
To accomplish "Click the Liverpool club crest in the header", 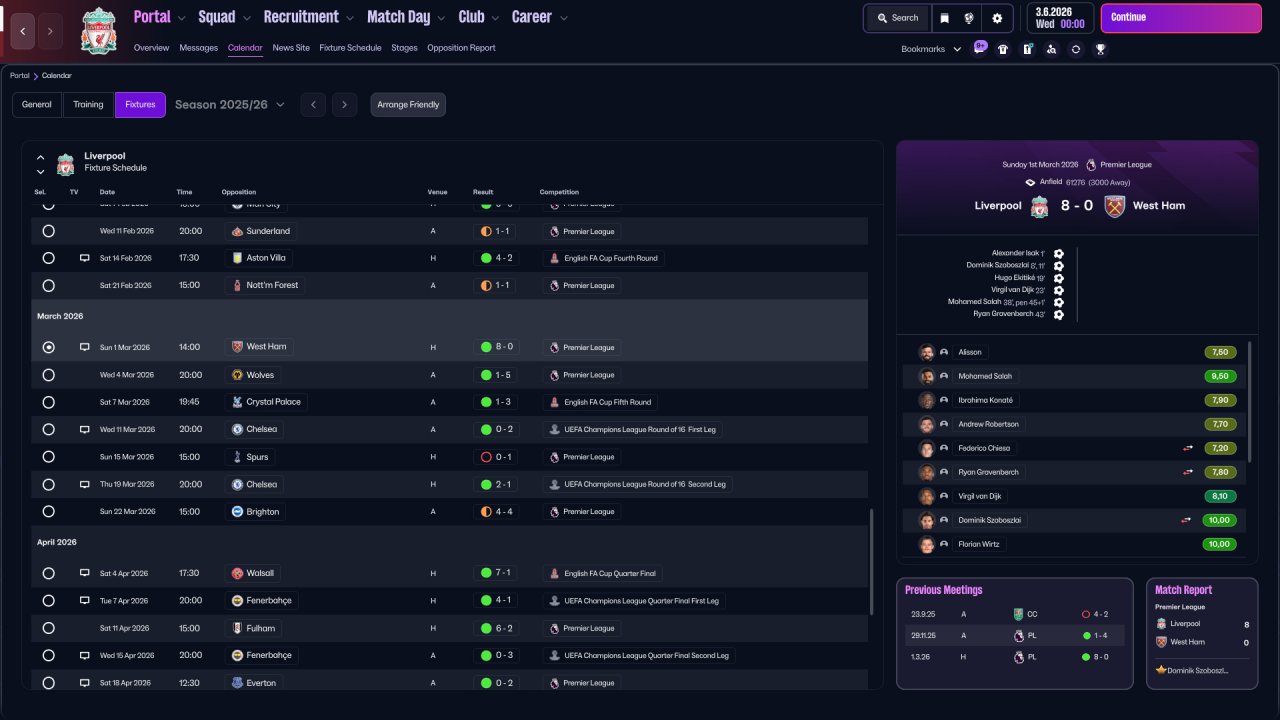I will (99, 31).
